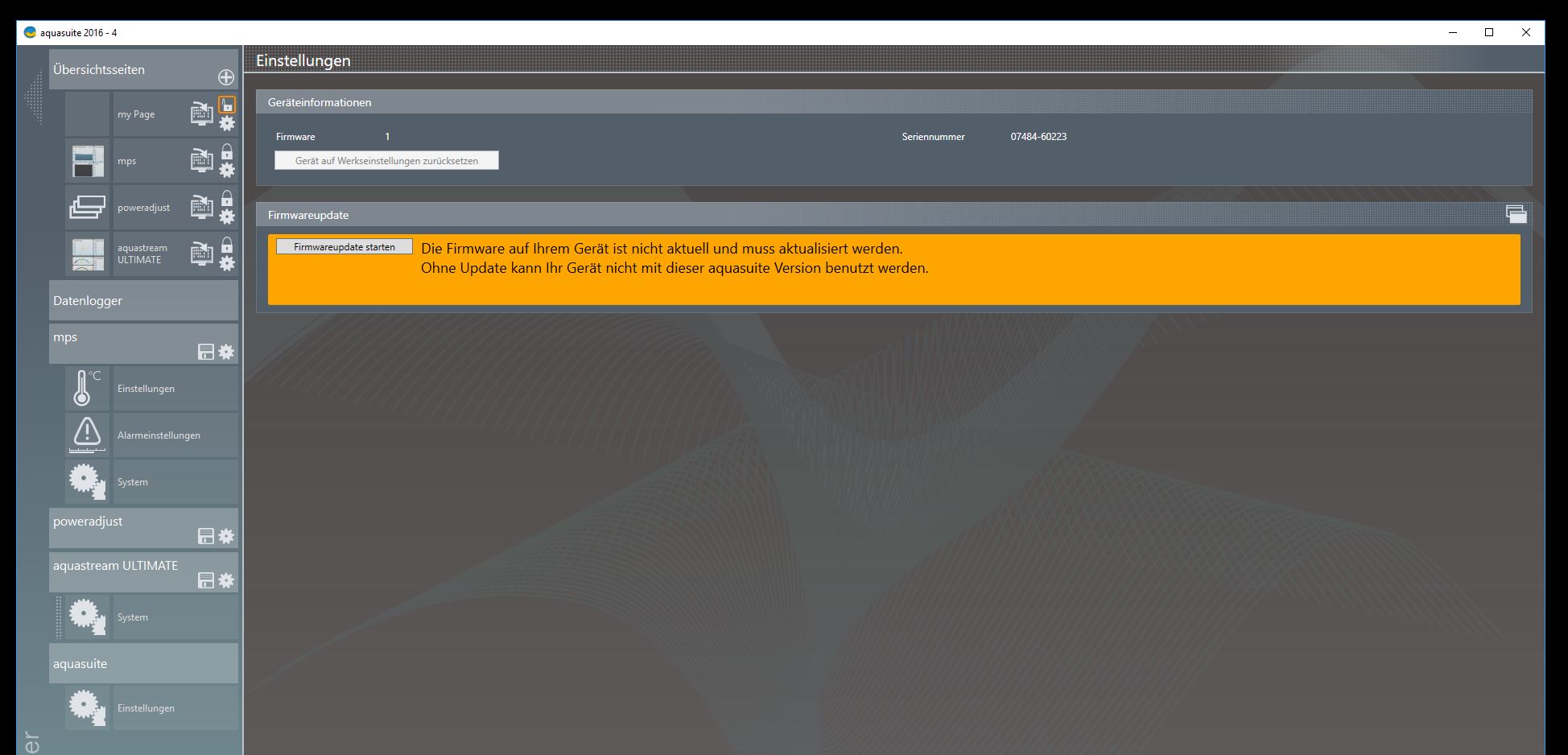Click the gear icon in mps device header

coord(227,352)
